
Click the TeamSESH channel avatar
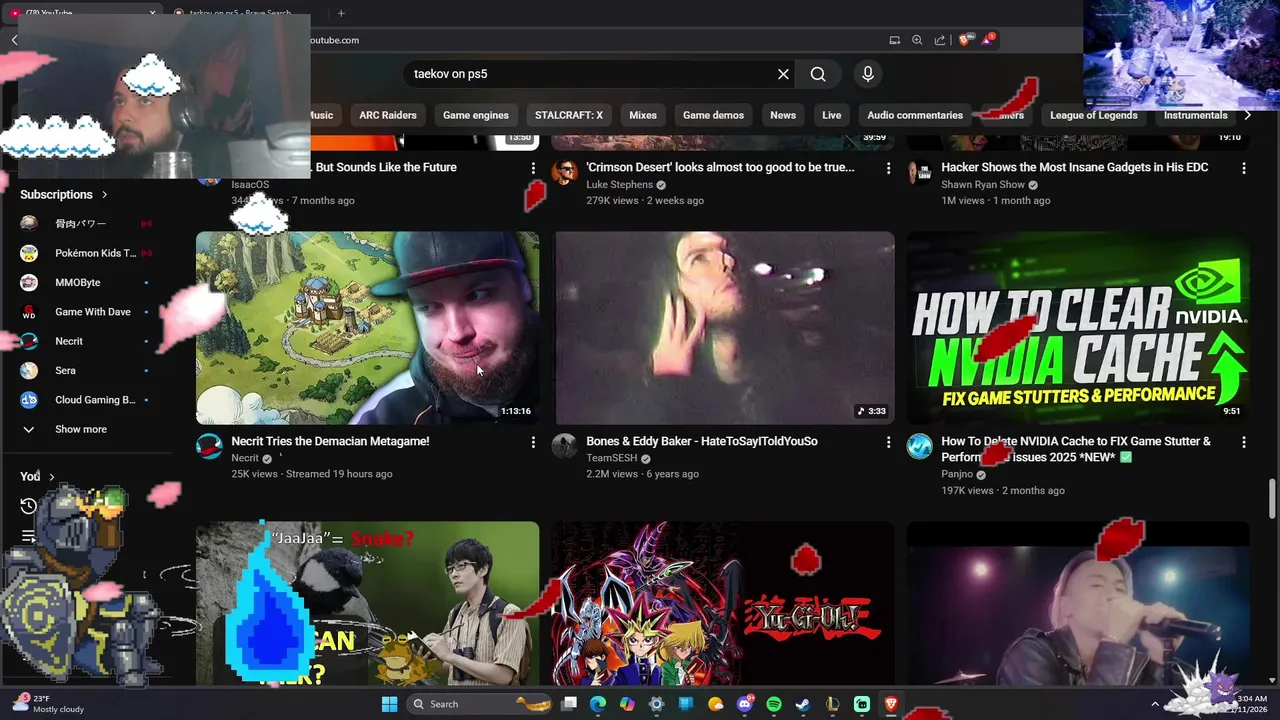click(x=564, y=446)
